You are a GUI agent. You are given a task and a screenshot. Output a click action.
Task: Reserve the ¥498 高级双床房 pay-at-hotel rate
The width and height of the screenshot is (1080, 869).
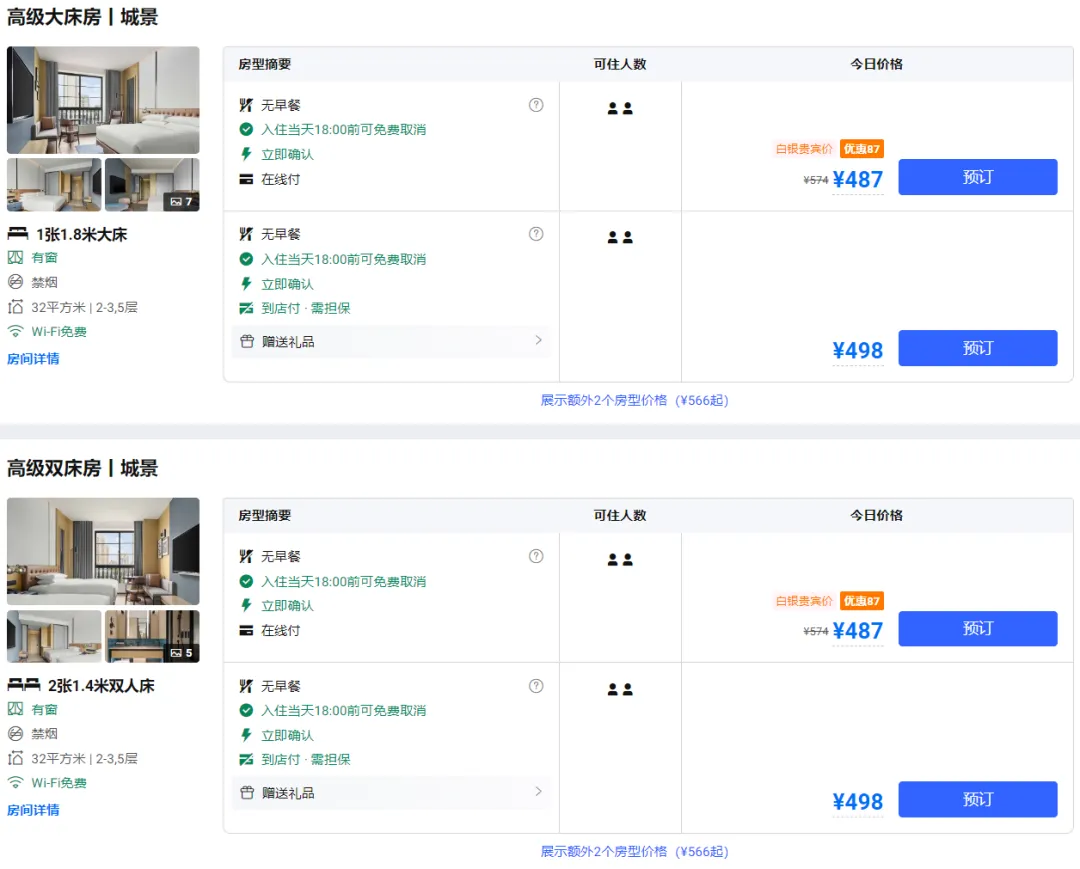point(977,799)
